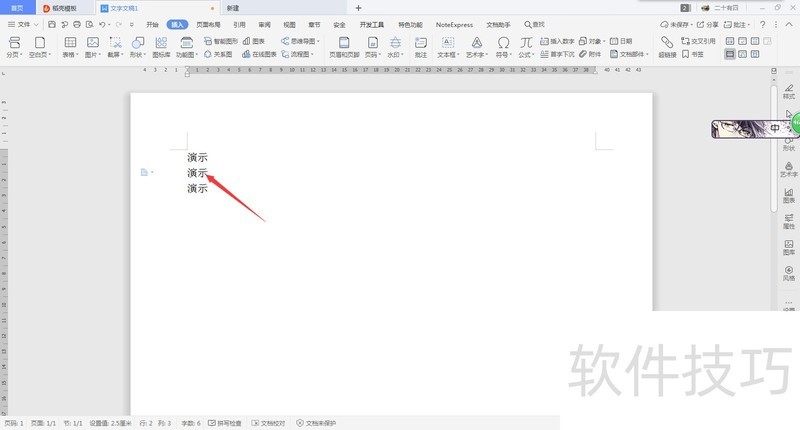Open the screenshot tool (截屏)
The height and width of the screenshot is (430, 800).
point(115,46)
